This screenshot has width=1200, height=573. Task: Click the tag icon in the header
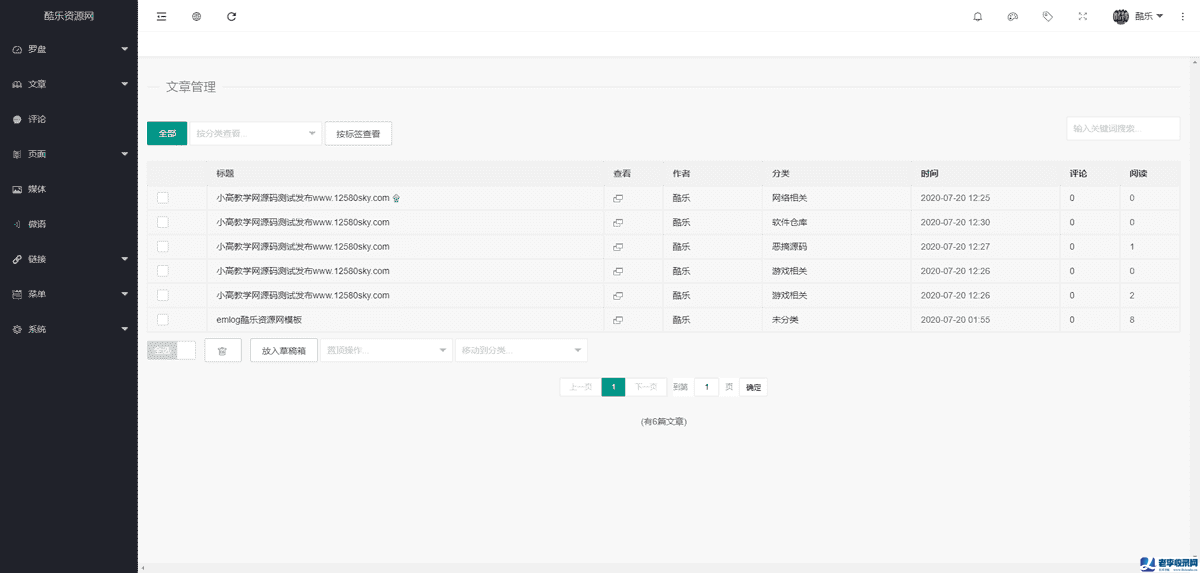pyautogui.click(x=1047, y=17)
